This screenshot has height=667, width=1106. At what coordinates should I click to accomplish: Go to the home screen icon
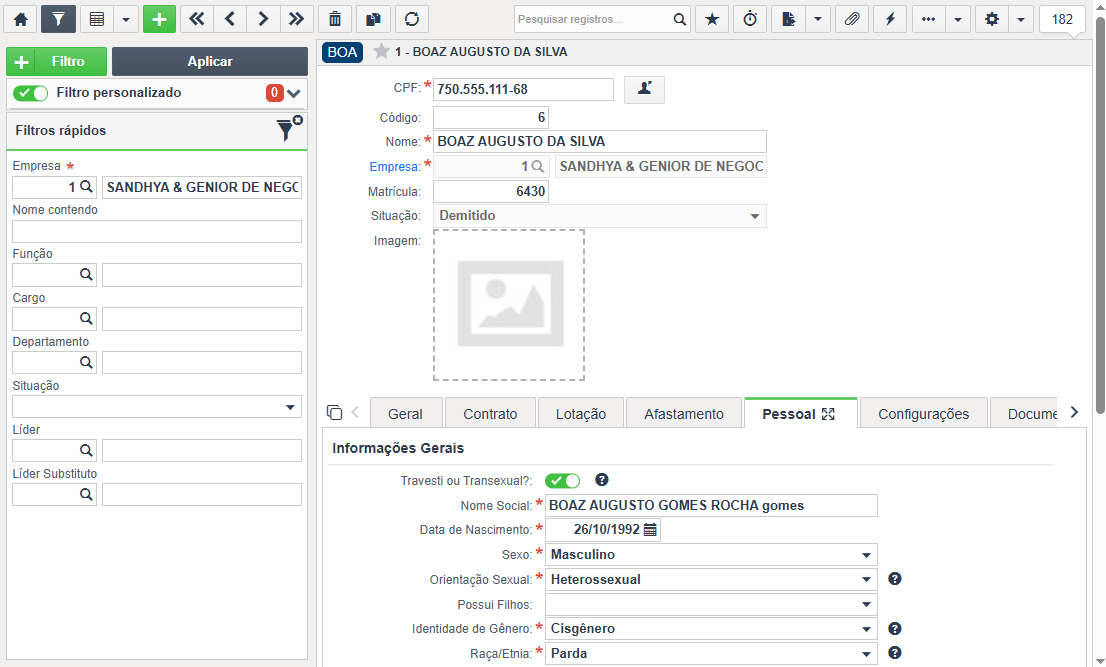(x=20, y=19)
